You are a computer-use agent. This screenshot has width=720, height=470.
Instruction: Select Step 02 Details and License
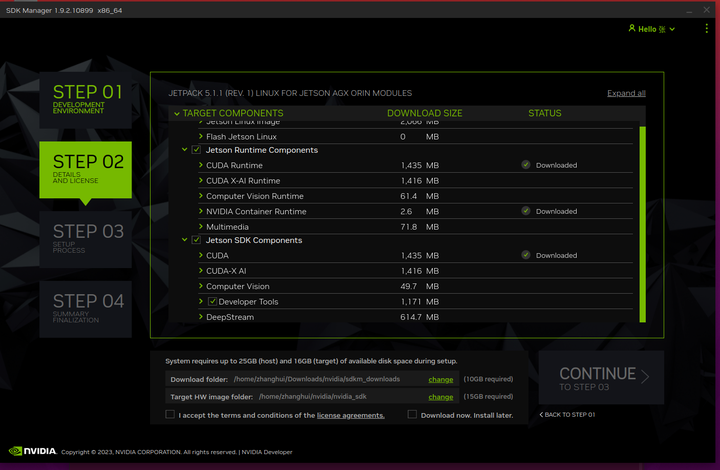[85, 169]
